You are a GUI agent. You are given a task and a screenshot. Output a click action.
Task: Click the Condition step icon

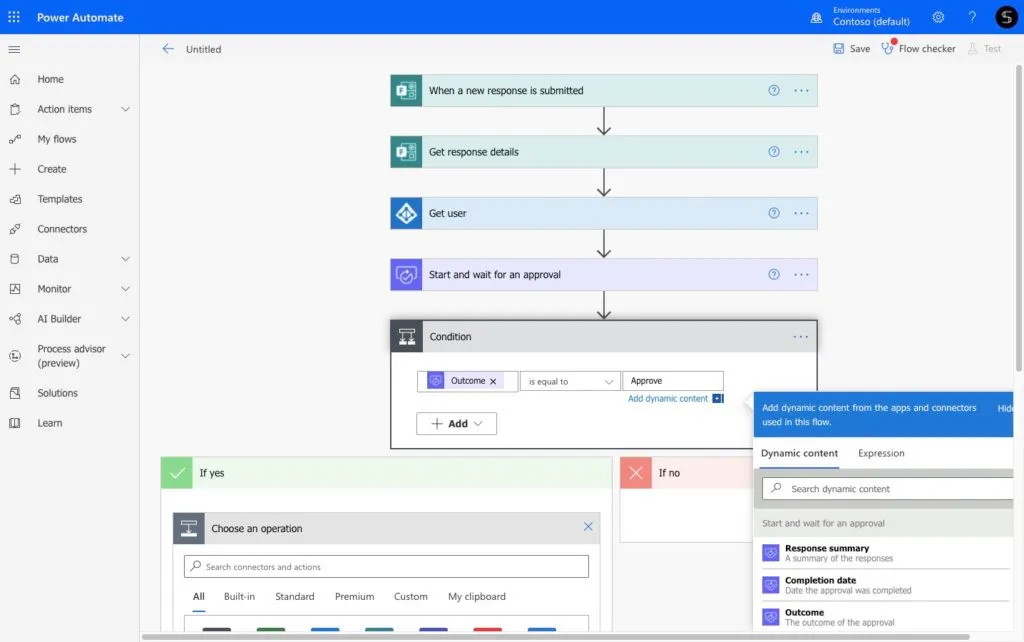(407, 337)
